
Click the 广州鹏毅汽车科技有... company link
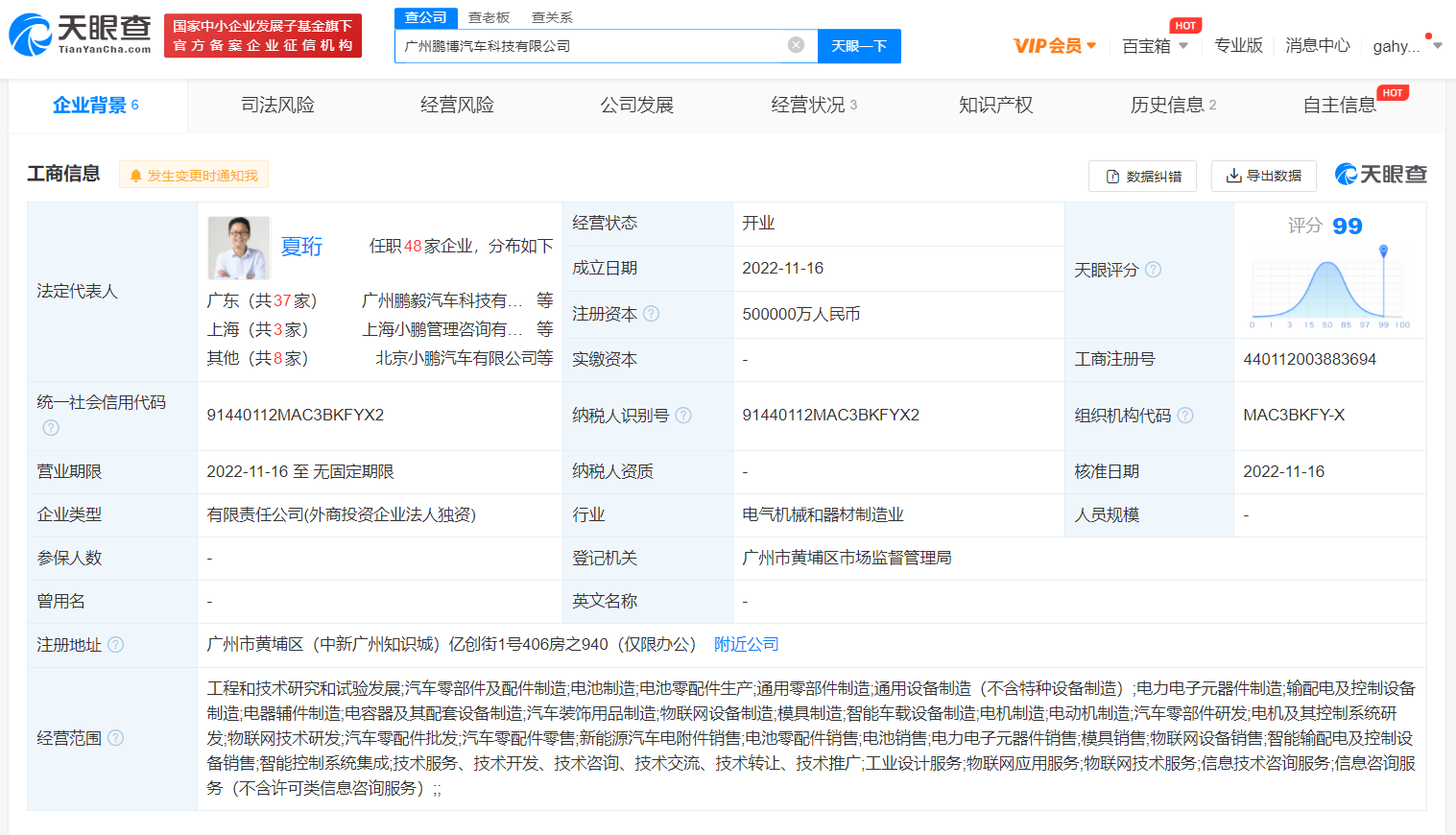coord(442,301)
